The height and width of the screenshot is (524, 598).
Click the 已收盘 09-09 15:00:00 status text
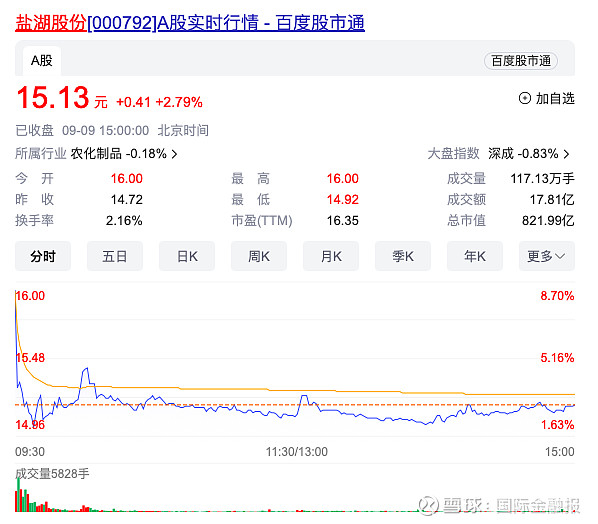point(82,130)
